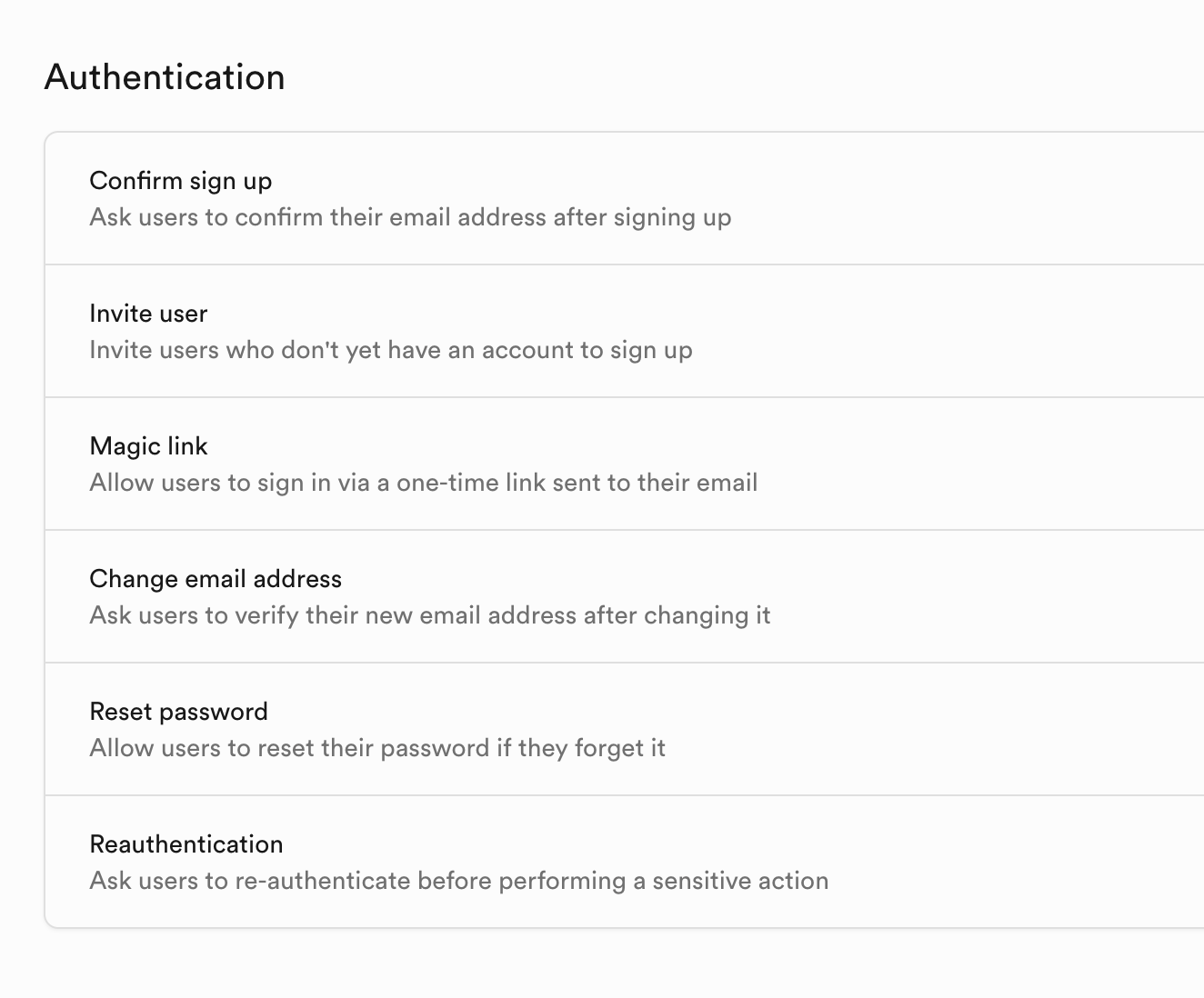Click the 'Magic link' row title
1204x998 pixels.
tap(149, 446)
